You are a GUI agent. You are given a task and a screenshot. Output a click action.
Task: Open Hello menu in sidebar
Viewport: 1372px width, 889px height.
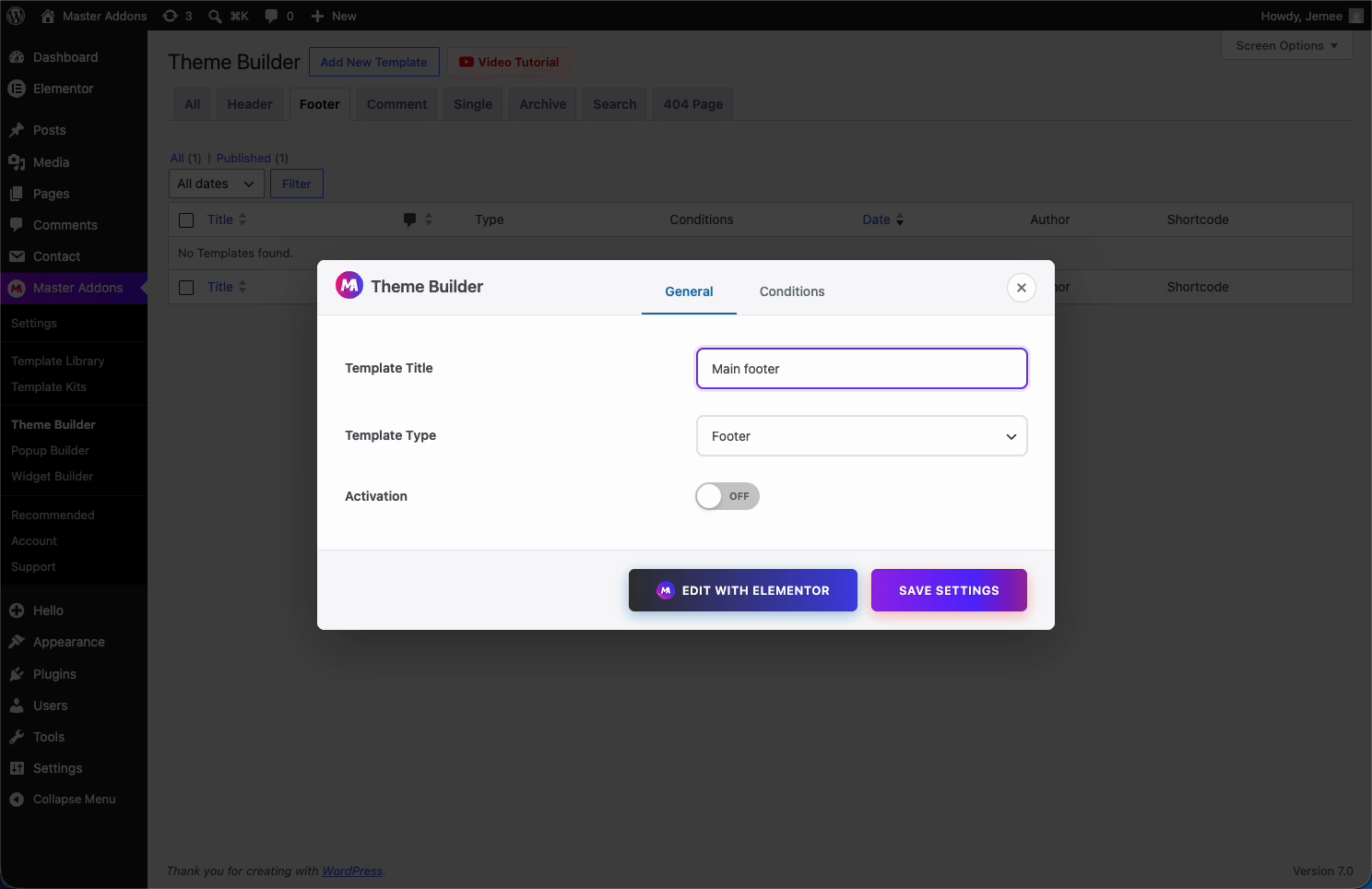74,610
